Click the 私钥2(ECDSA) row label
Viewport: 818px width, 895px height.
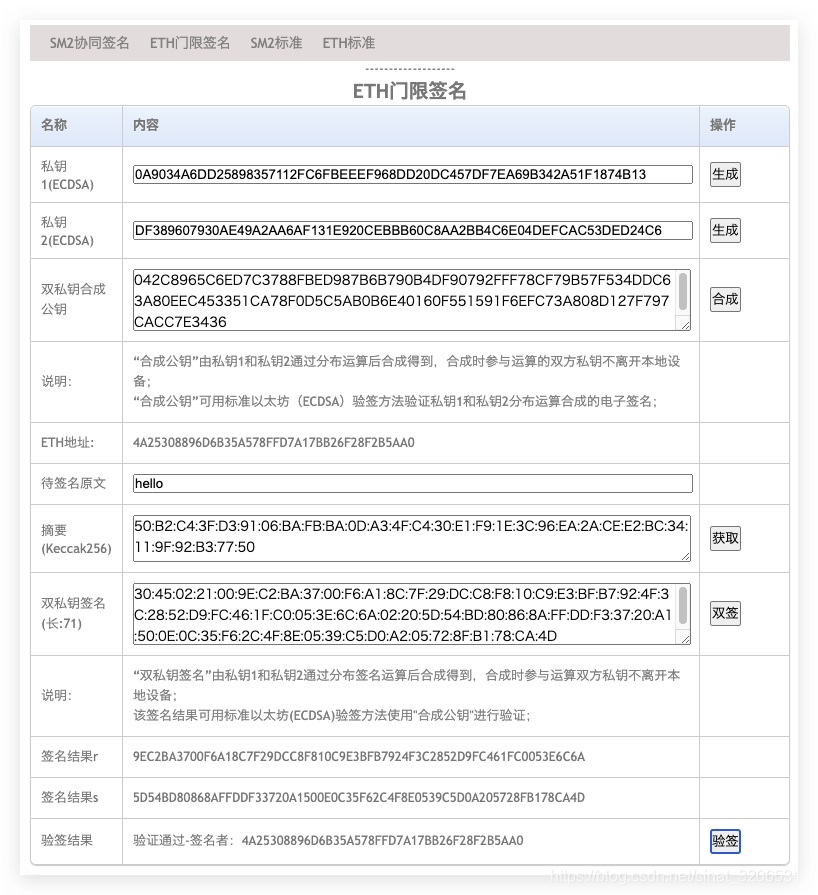(x=67, y=231)
